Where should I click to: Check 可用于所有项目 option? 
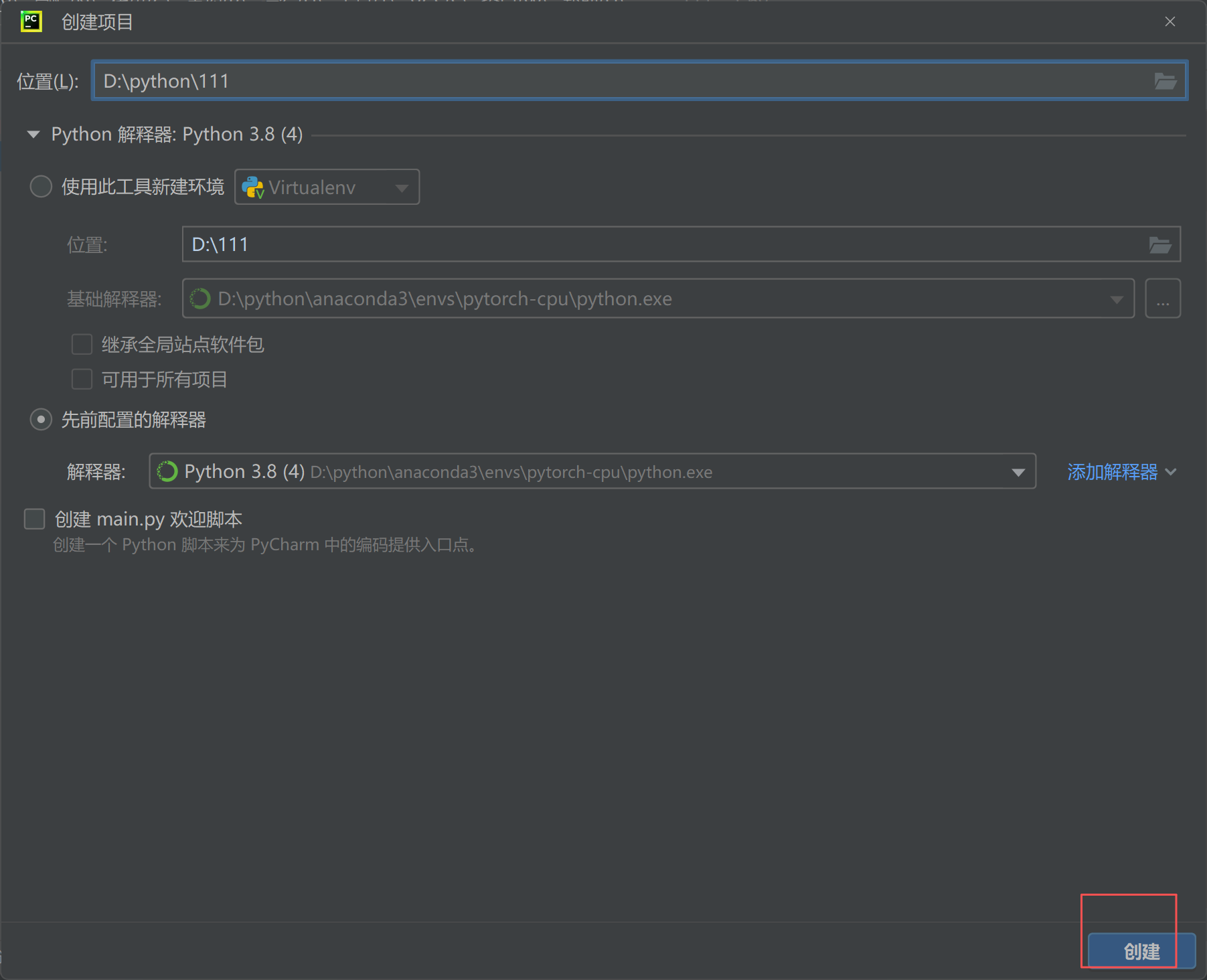(82, 379)
